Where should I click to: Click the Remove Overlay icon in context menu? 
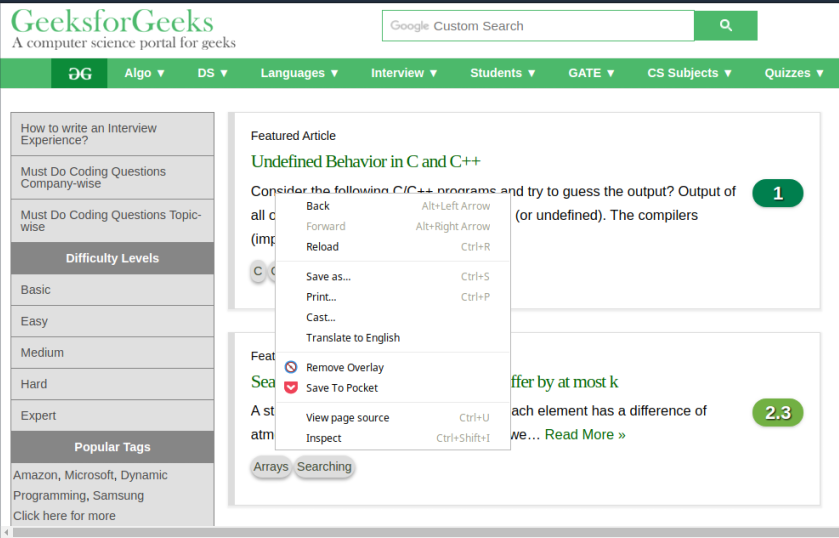click(x=291, y=367)
